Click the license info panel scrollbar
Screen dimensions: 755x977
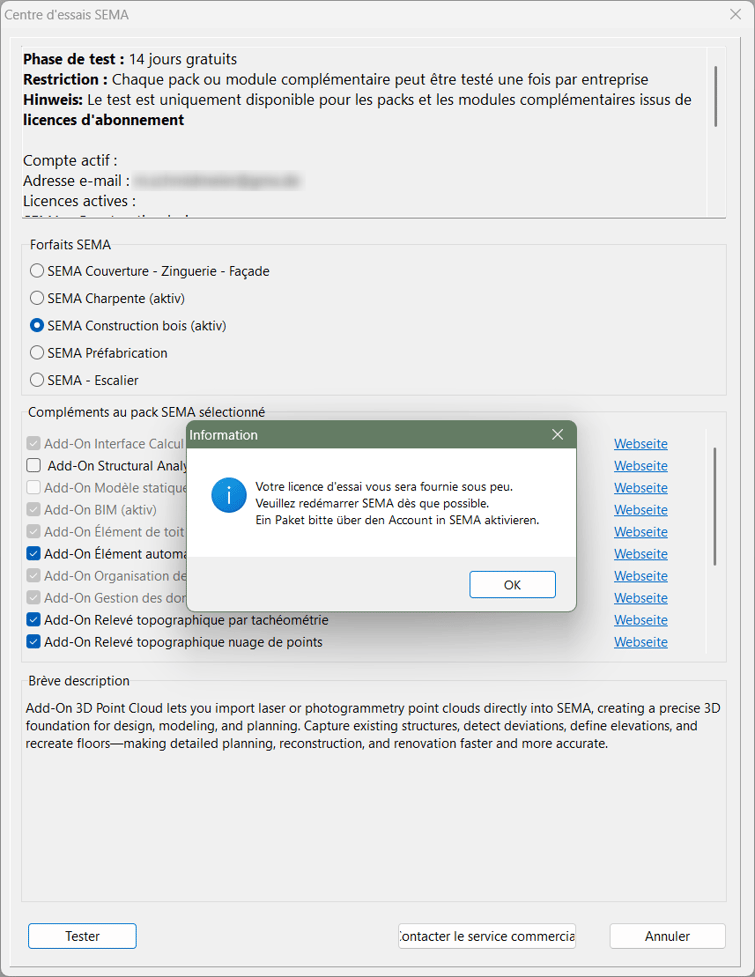click(716, 97)
